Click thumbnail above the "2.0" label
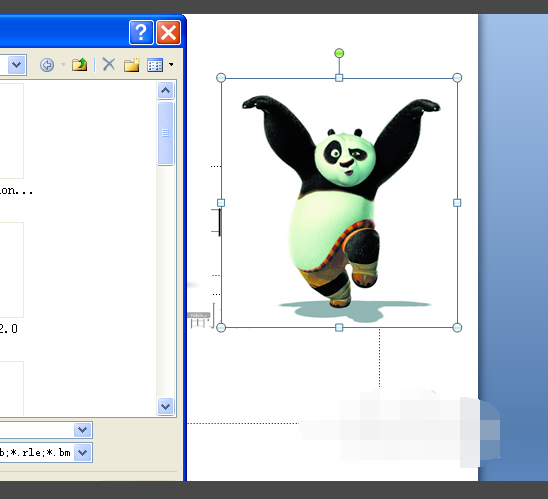 (x=12, y=270)
